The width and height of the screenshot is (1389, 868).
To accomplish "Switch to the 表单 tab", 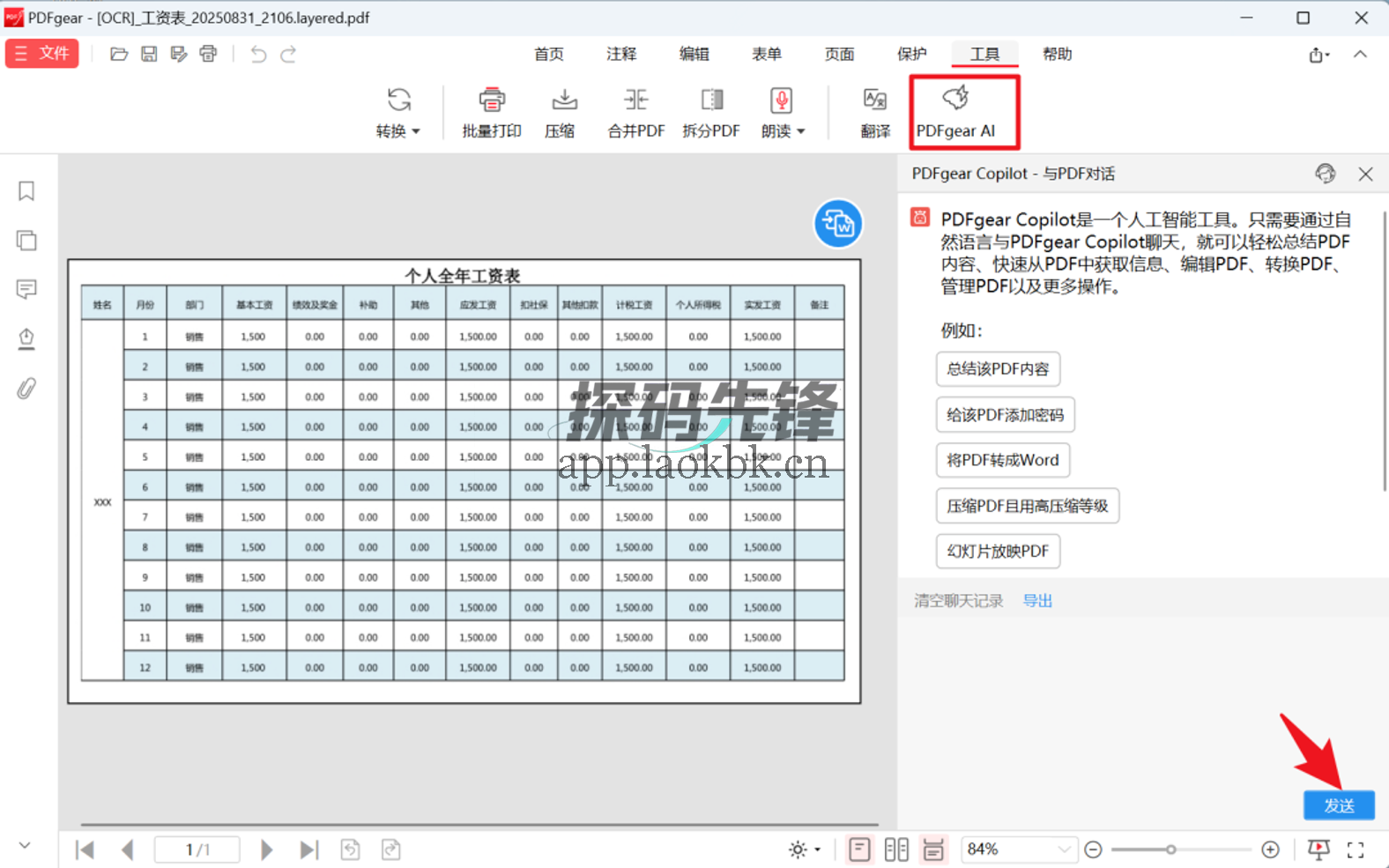I will click(x=767, y=55).
